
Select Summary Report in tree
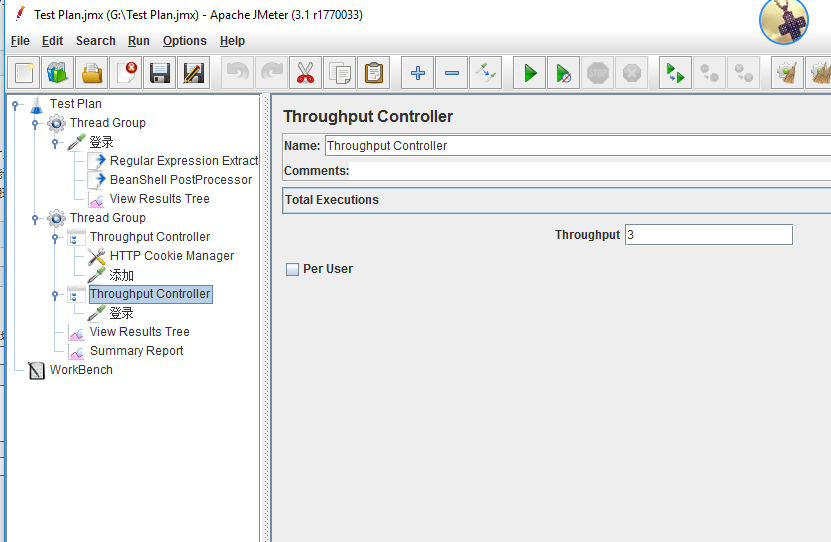[137, 351]
